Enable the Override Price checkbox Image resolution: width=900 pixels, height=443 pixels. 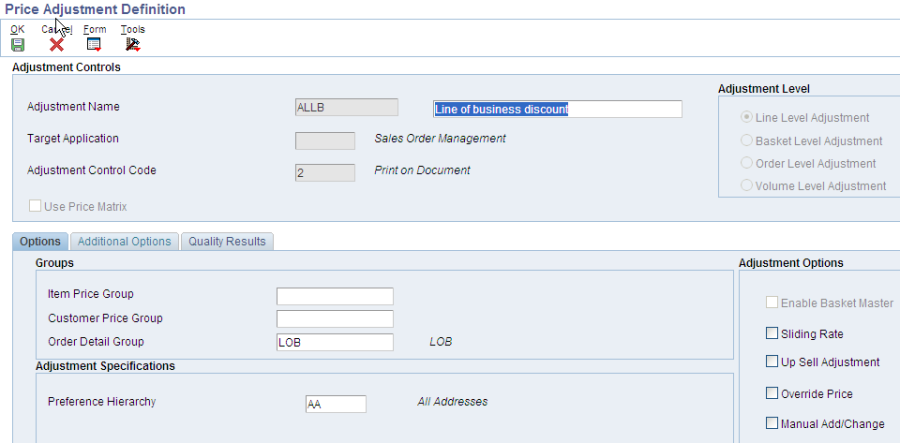coord(772,393)
